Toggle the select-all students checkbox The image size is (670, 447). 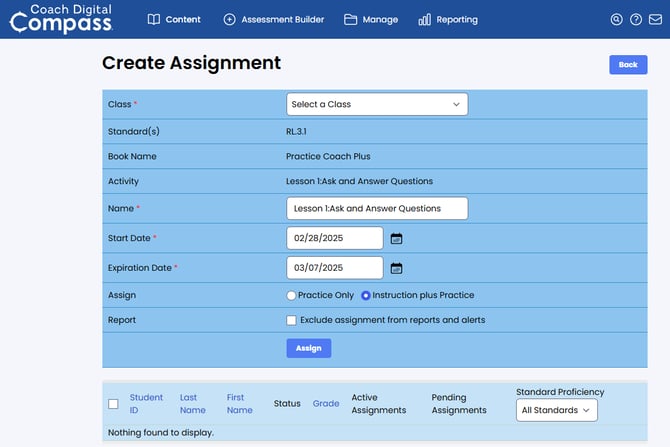(x=113, y=404)
